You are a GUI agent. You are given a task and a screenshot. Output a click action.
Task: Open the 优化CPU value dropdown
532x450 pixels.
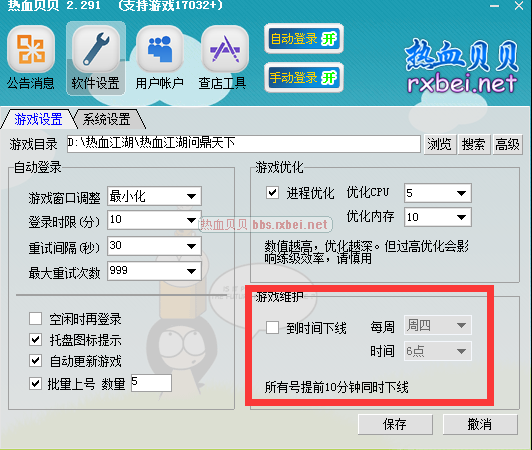[x=438, y=193]
